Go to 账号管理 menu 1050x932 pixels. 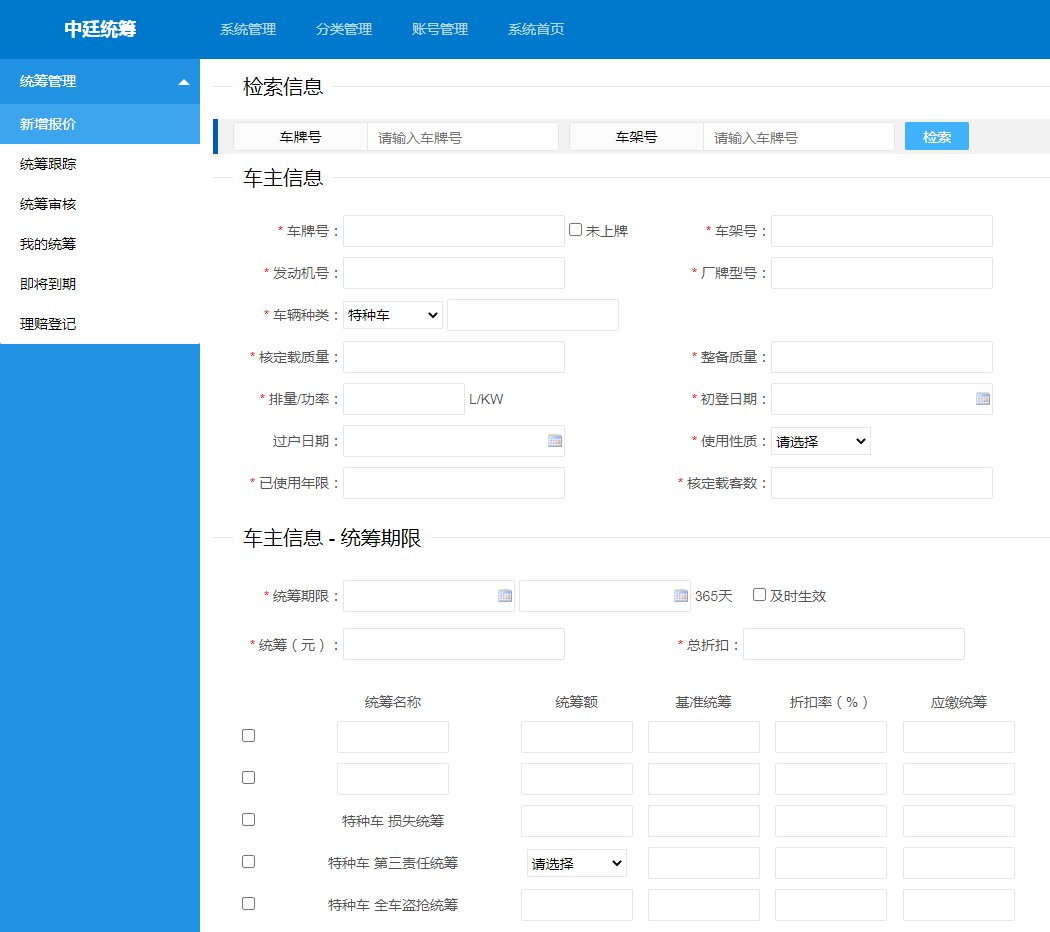tap(440, 29)
